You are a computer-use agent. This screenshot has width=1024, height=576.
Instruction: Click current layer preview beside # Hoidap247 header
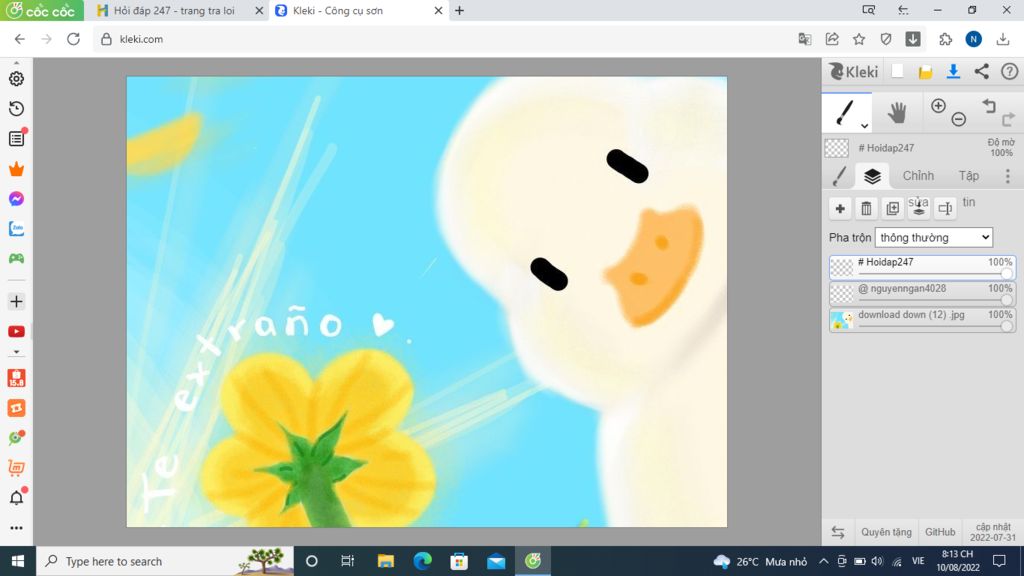pyautogui.click(x=837, y=148)
